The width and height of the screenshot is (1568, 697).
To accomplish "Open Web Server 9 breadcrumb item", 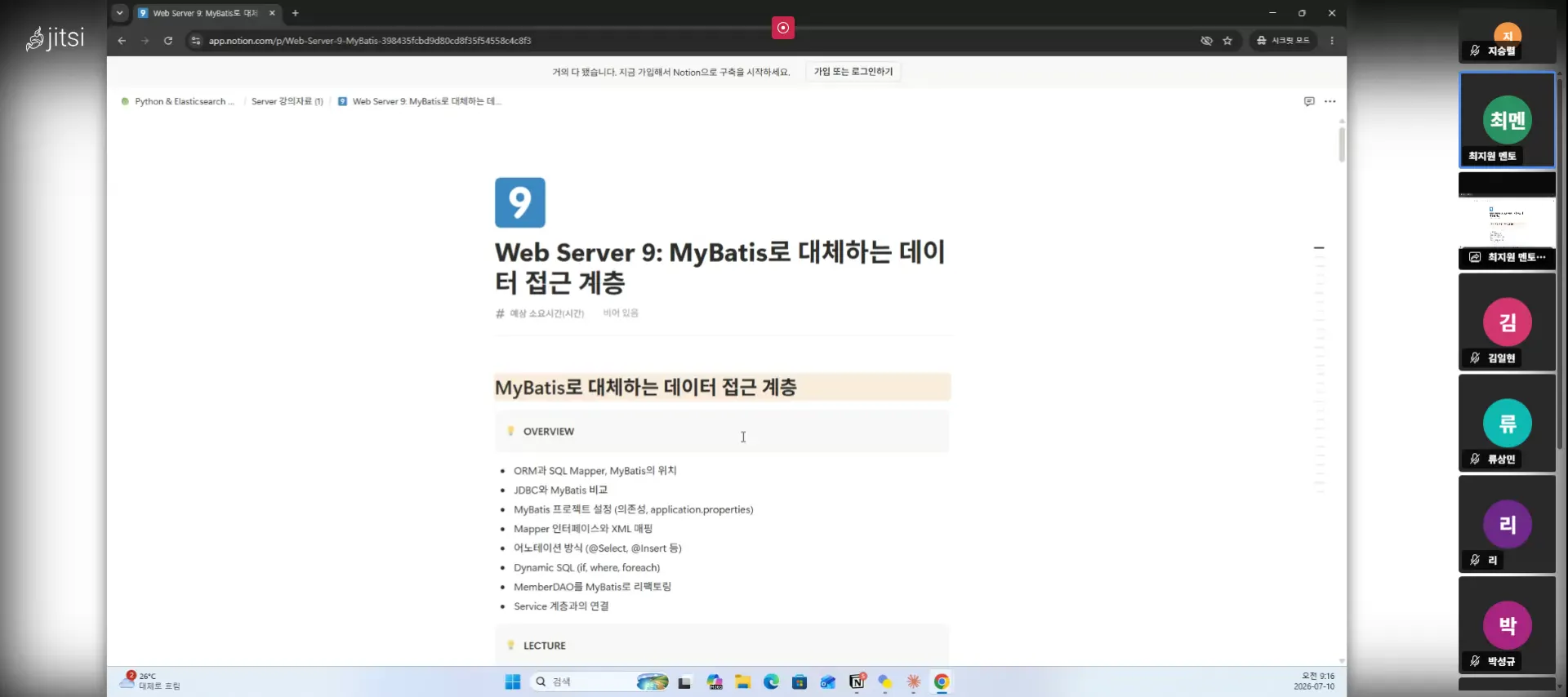I will coord(420,101).
